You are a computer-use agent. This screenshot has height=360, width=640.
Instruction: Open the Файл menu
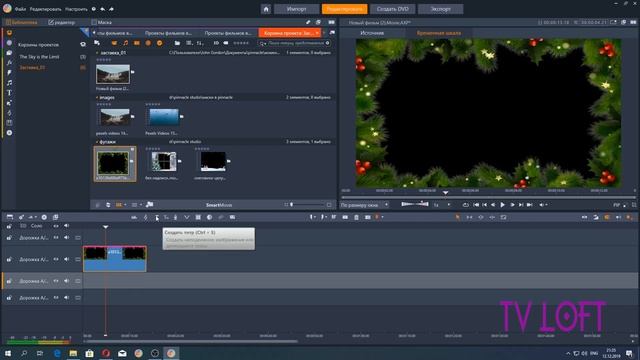click(20, 9)
